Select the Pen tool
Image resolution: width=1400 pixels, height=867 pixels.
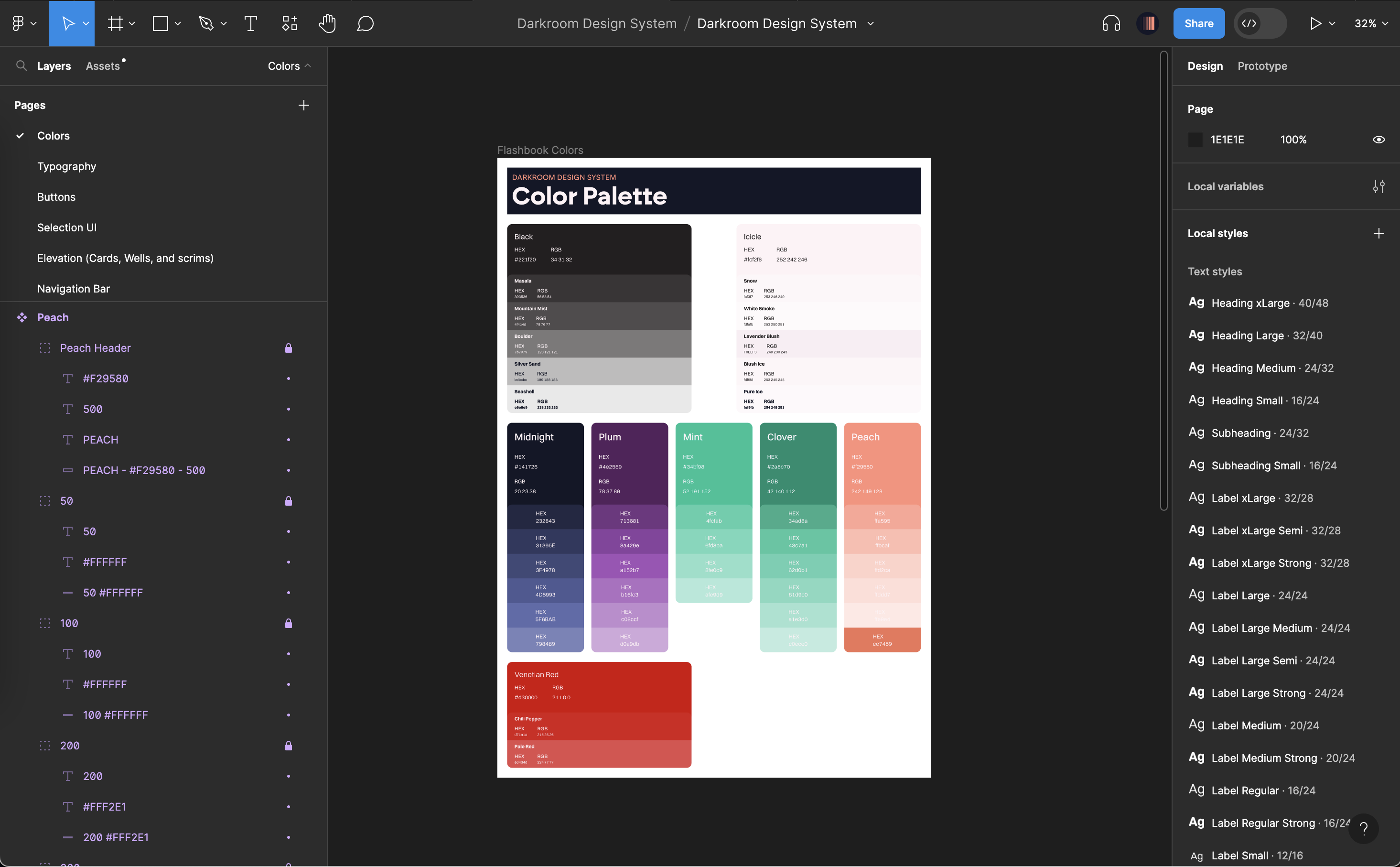pyautogui.click(x=206, y=23)
